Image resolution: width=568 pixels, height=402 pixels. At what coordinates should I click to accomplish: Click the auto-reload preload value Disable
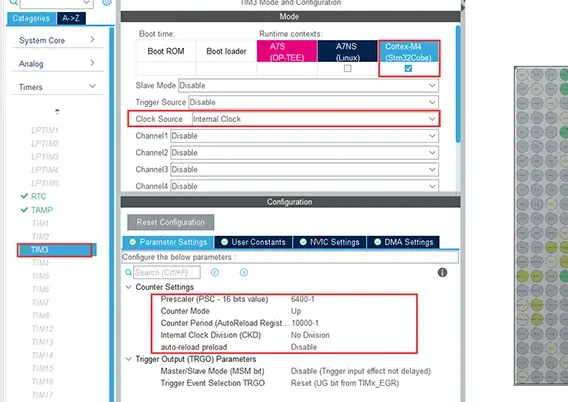304,347
